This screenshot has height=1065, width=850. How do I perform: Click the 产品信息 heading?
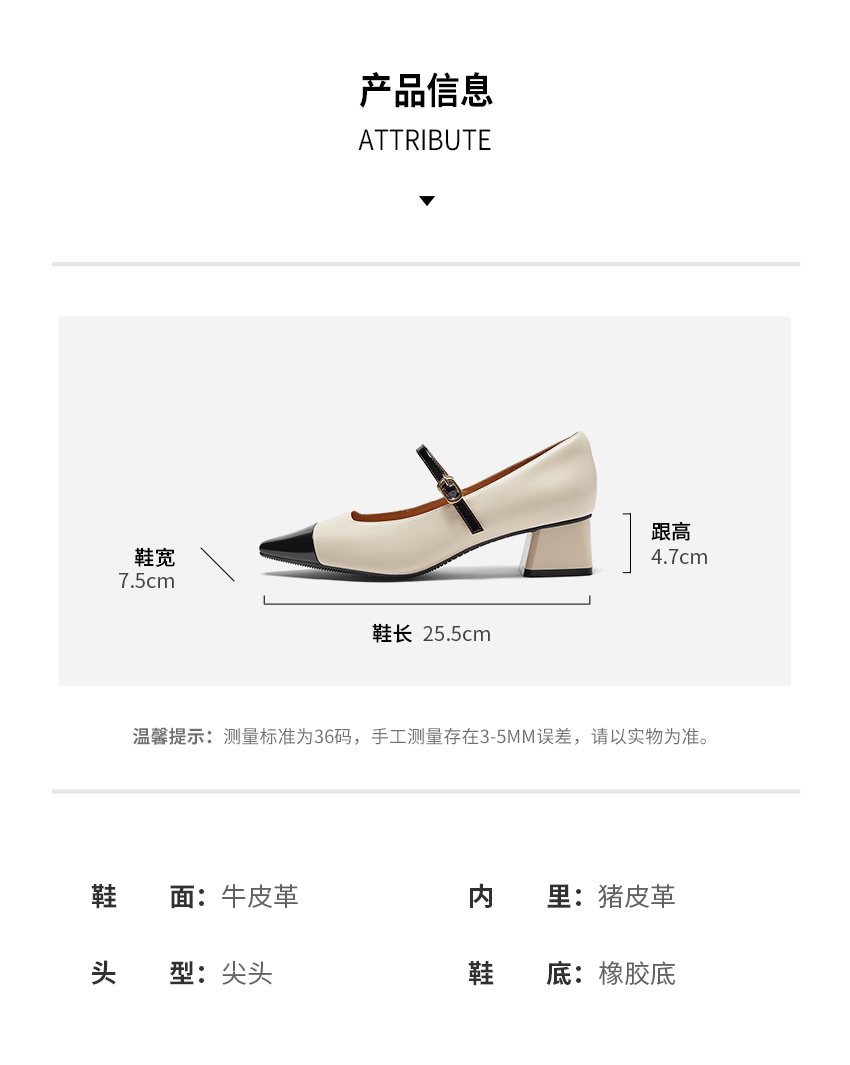click(425, 90)
